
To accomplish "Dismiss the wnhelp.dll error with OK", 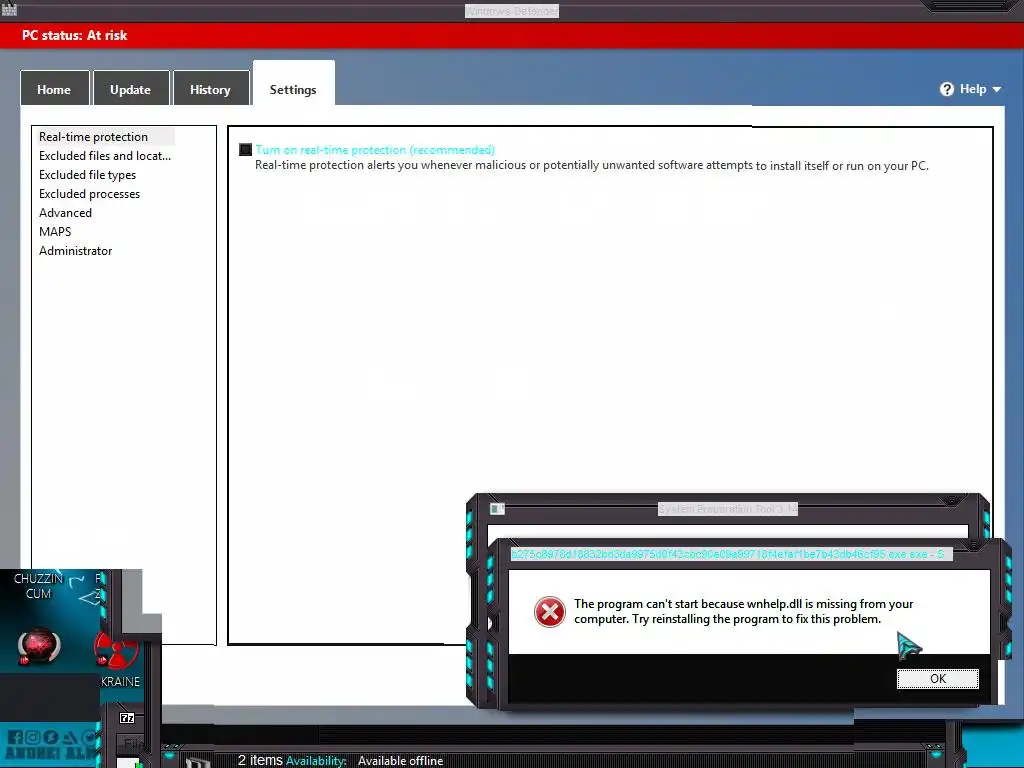I will point(938,679).
